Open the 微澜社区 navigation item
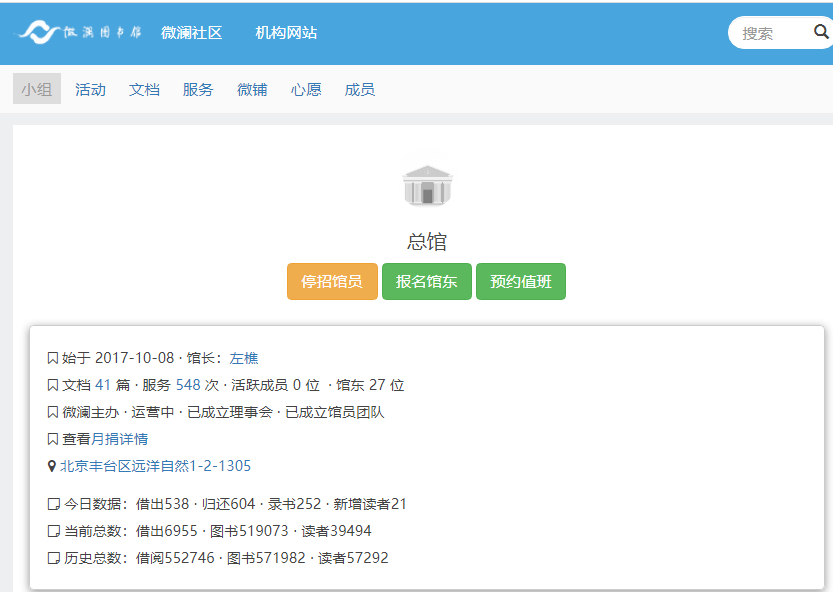 tap(191, 33)
